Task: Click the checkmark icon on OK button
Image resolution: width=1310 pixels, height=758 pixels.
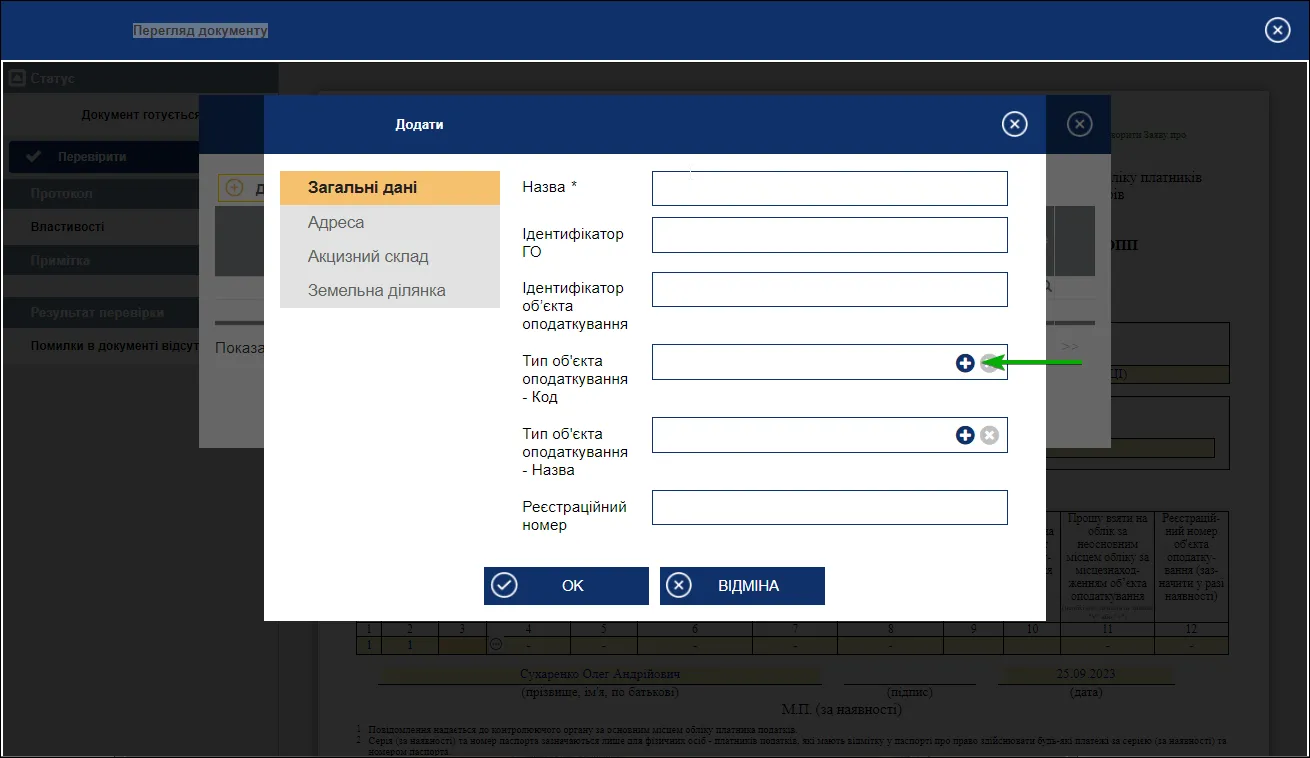Action: click(504, 586)
